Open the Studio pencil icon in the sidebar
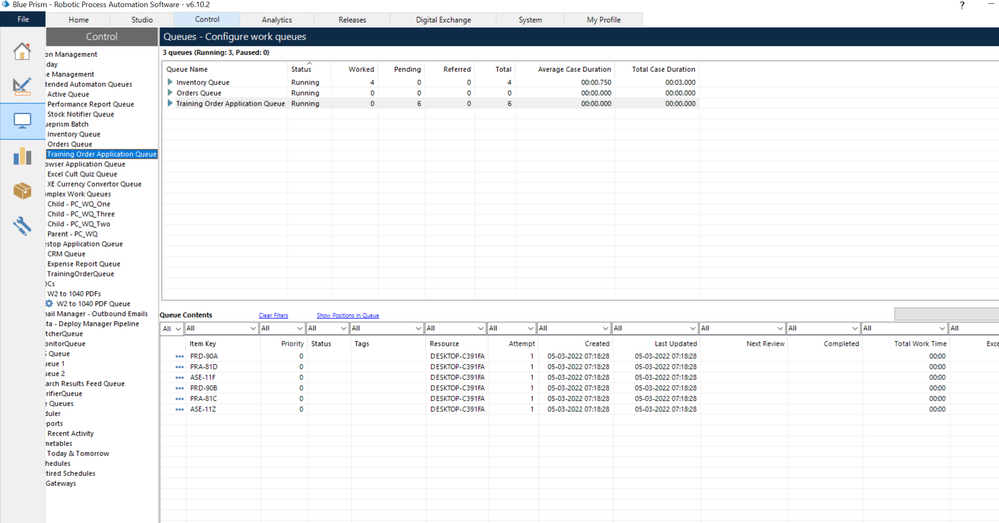This screenshot has height=523, width=999. point(22,86)
